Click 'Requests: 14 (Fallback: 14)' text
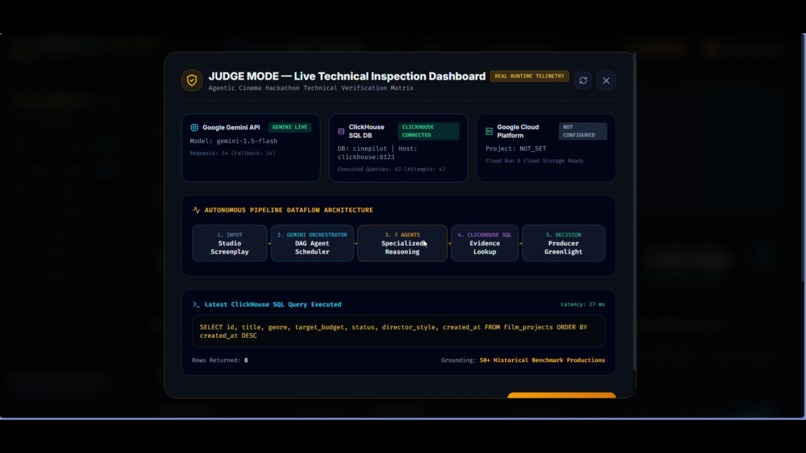The height and width of the screenshot is (453, 806). coord(232,153)
